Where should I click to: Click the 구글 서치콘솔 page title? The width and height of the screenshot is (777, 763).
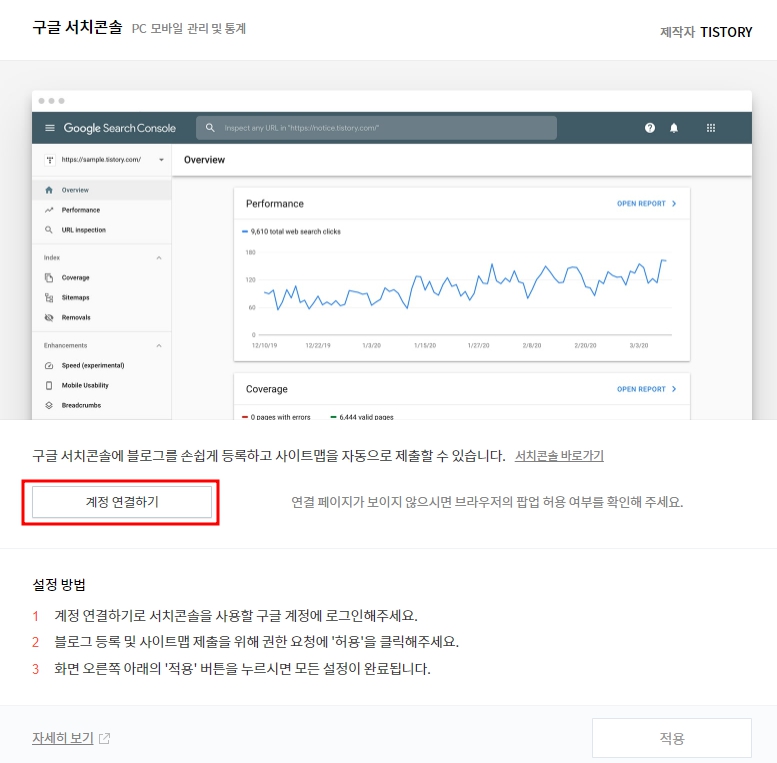click(x=77, y=27)
